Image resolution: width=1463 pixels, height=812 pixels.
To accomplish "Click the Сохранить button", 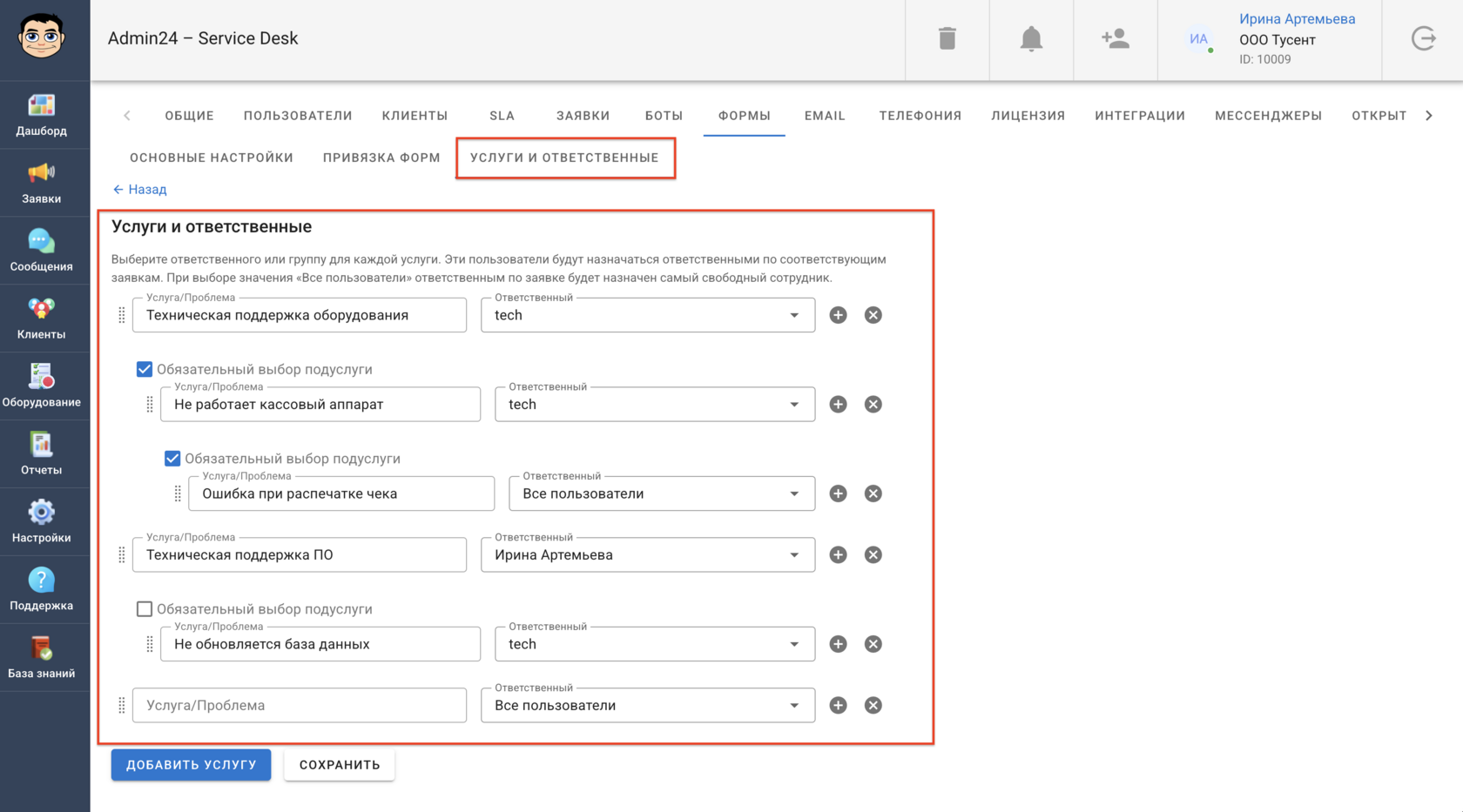I will click(x=340, y=765).
